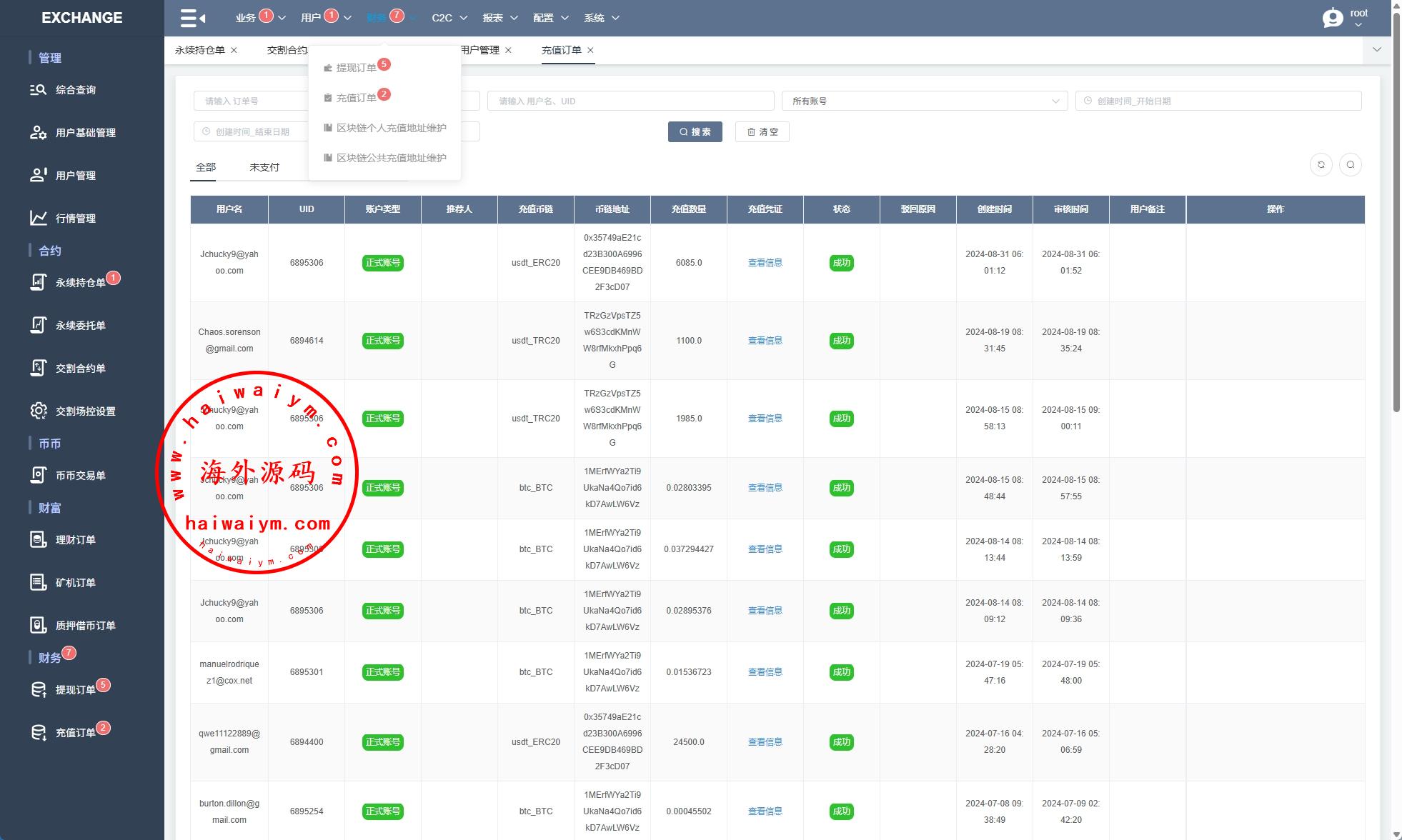The height and width of the screenshot is (840, 1402).
Task: Expand the 所有账号 account dropdown
Action: coord(924,101)
